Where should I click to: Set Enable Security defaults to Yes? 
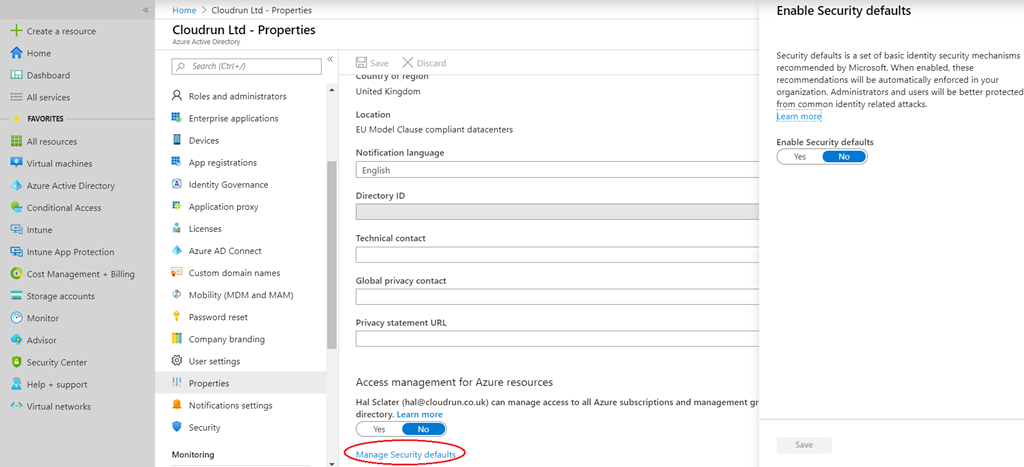pos(799,157)
